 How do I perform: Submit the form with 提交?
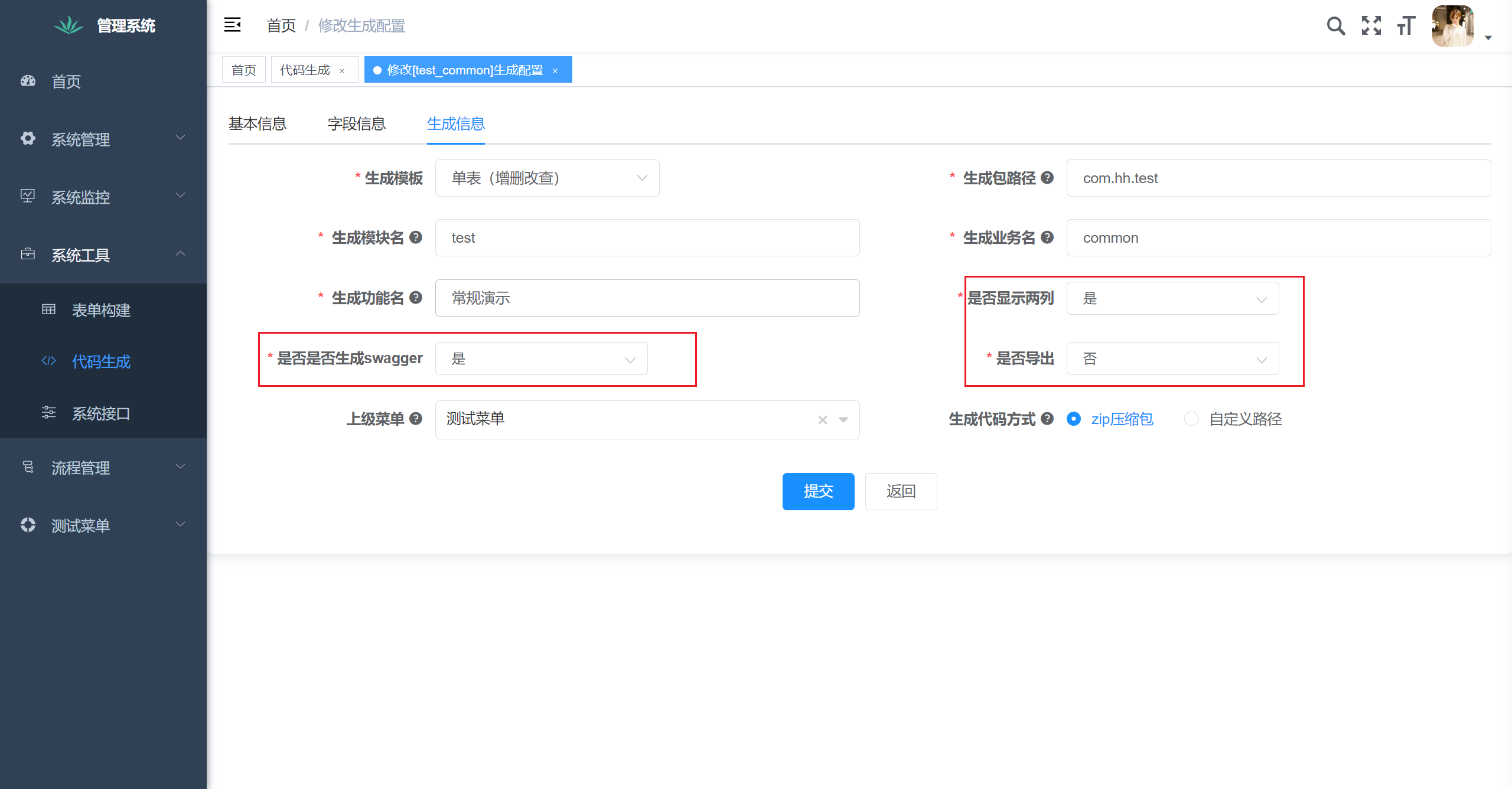[x=818, y=491]
